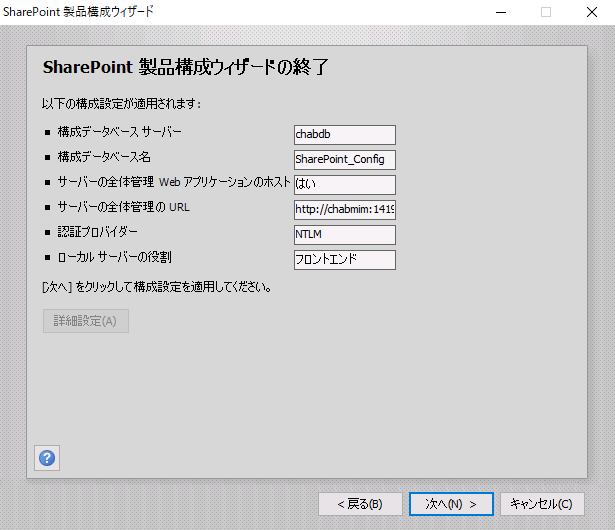The image size is (615, 530).
Task: Click the window title bar text
Action: [78, 11]
